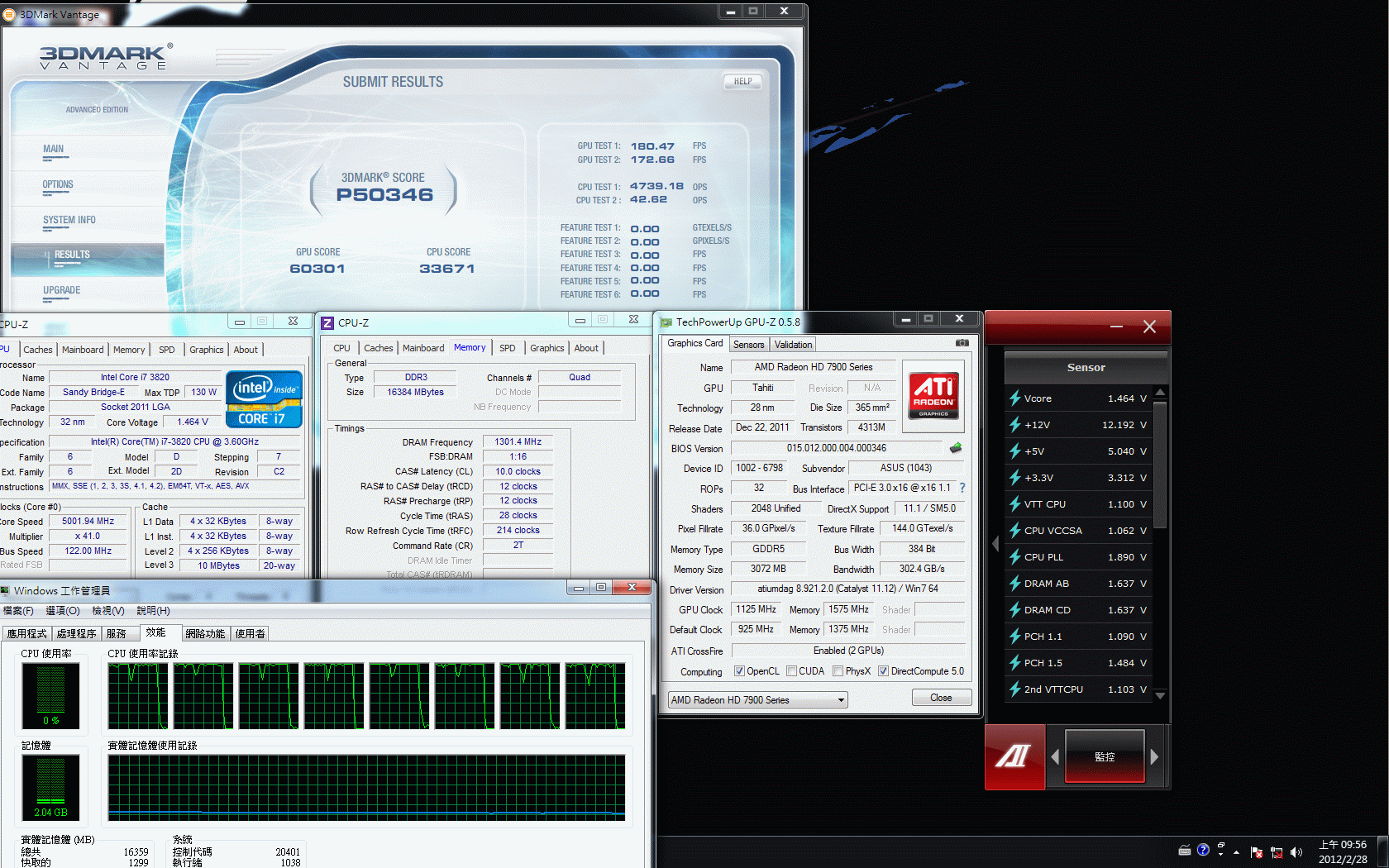Click the 監控 monitor button in AI Suite

pos(1105,756)
